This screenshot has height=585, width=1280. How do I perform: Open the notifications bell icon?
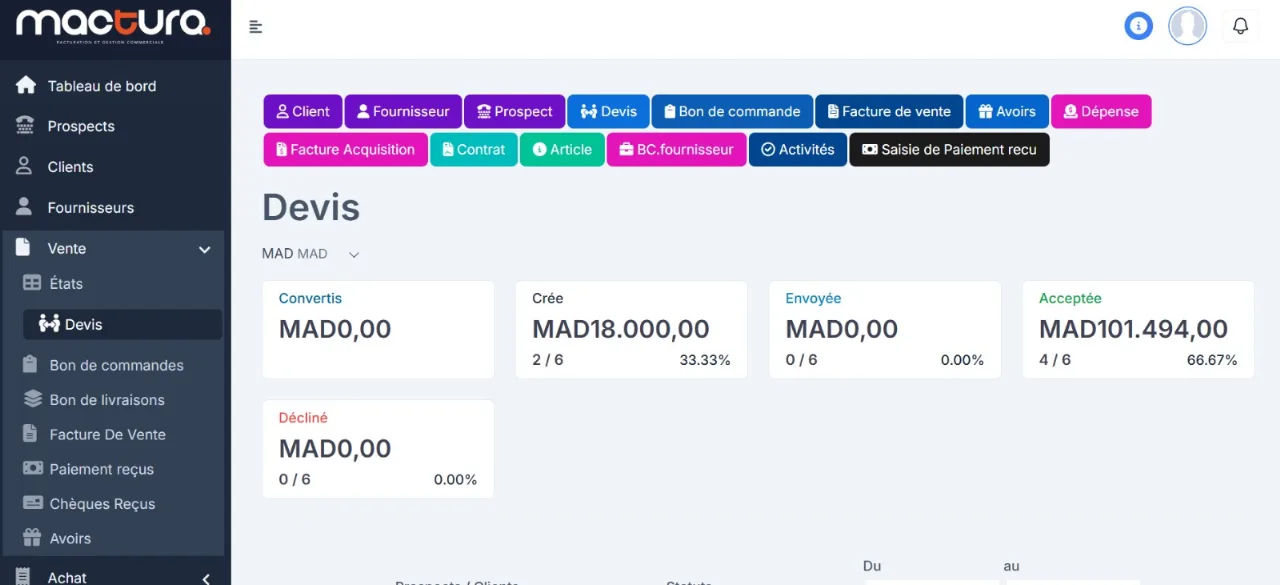pos(1240,26)
